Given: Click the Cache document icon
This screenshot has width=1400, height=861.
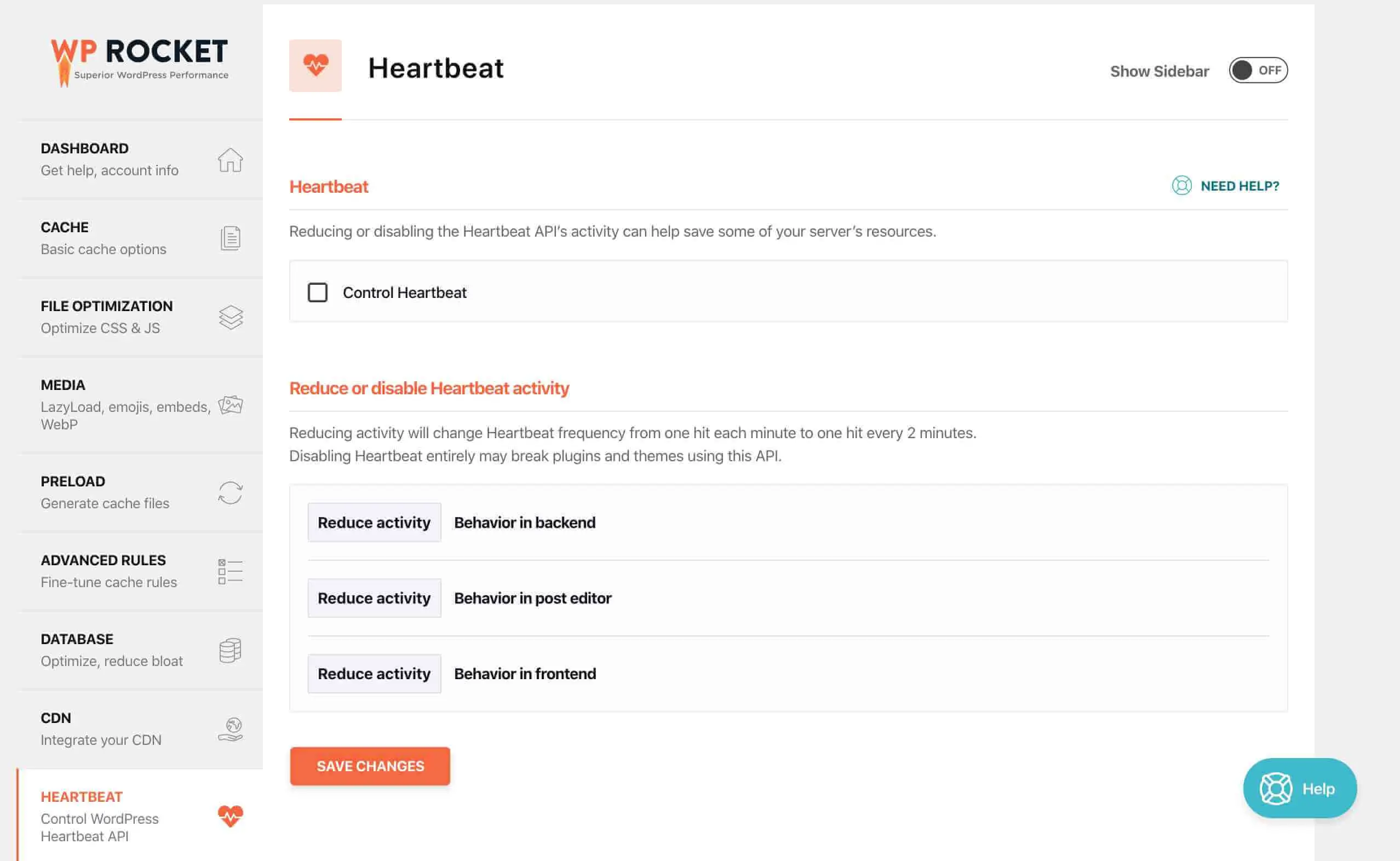Looking at the screenshot, I should (x=230, y=238).
